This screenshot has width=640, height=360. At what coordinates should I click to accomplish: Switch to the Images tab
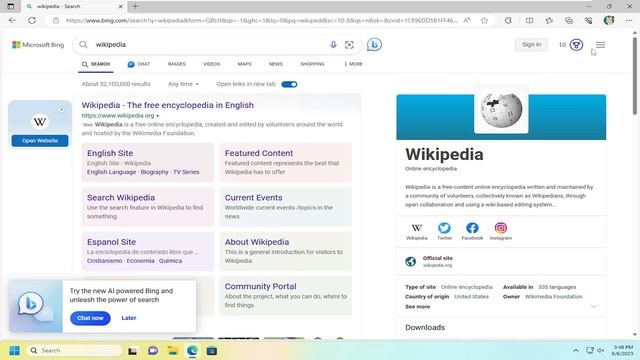coord(177,64)
